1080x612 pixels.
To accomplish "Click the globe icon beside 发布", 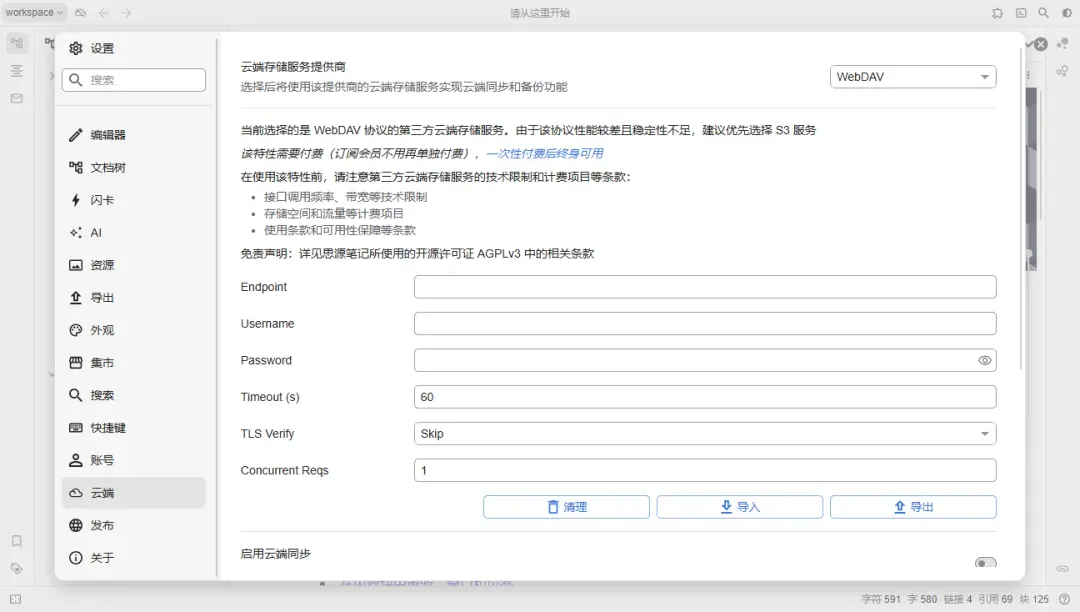I will click(76, 525).
